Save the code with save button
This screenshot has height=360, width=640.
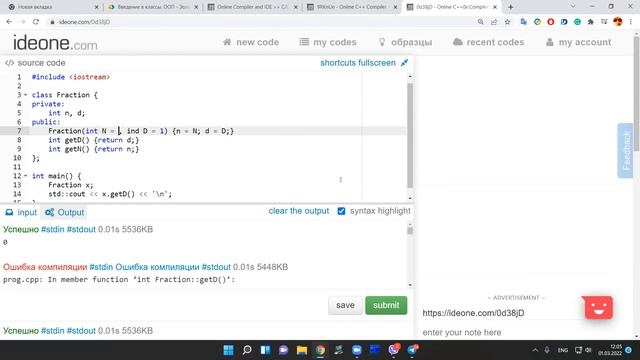click(345, 305)
